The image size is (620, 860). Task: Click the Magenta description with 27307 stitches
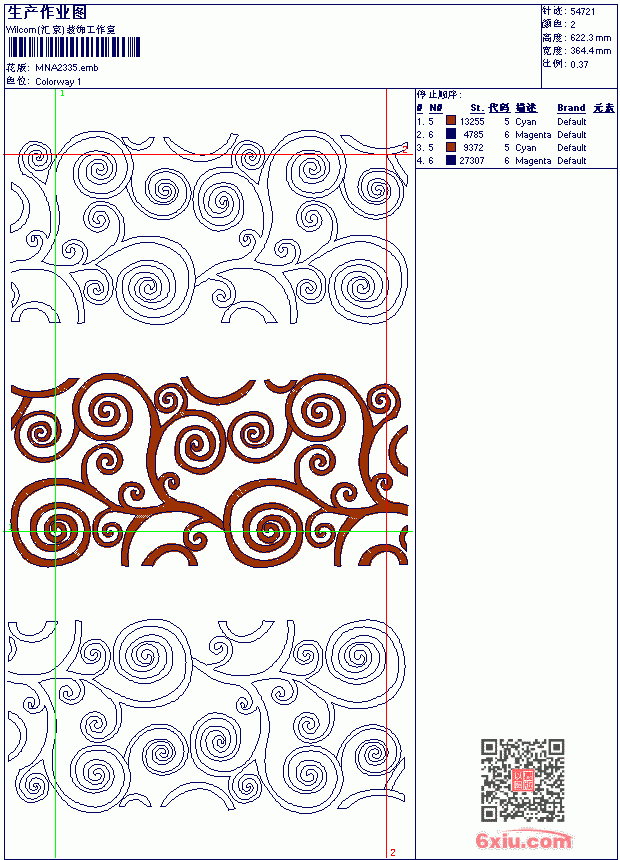pos(533,161)
